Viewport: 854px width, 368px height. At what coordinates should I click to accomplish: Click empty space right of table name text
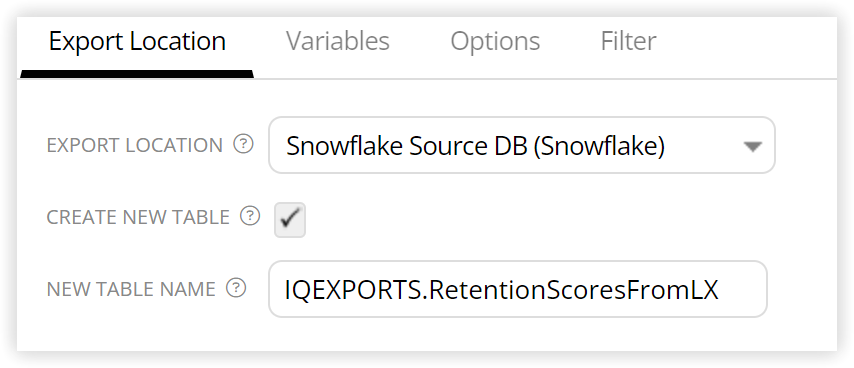tap(743, 289)
